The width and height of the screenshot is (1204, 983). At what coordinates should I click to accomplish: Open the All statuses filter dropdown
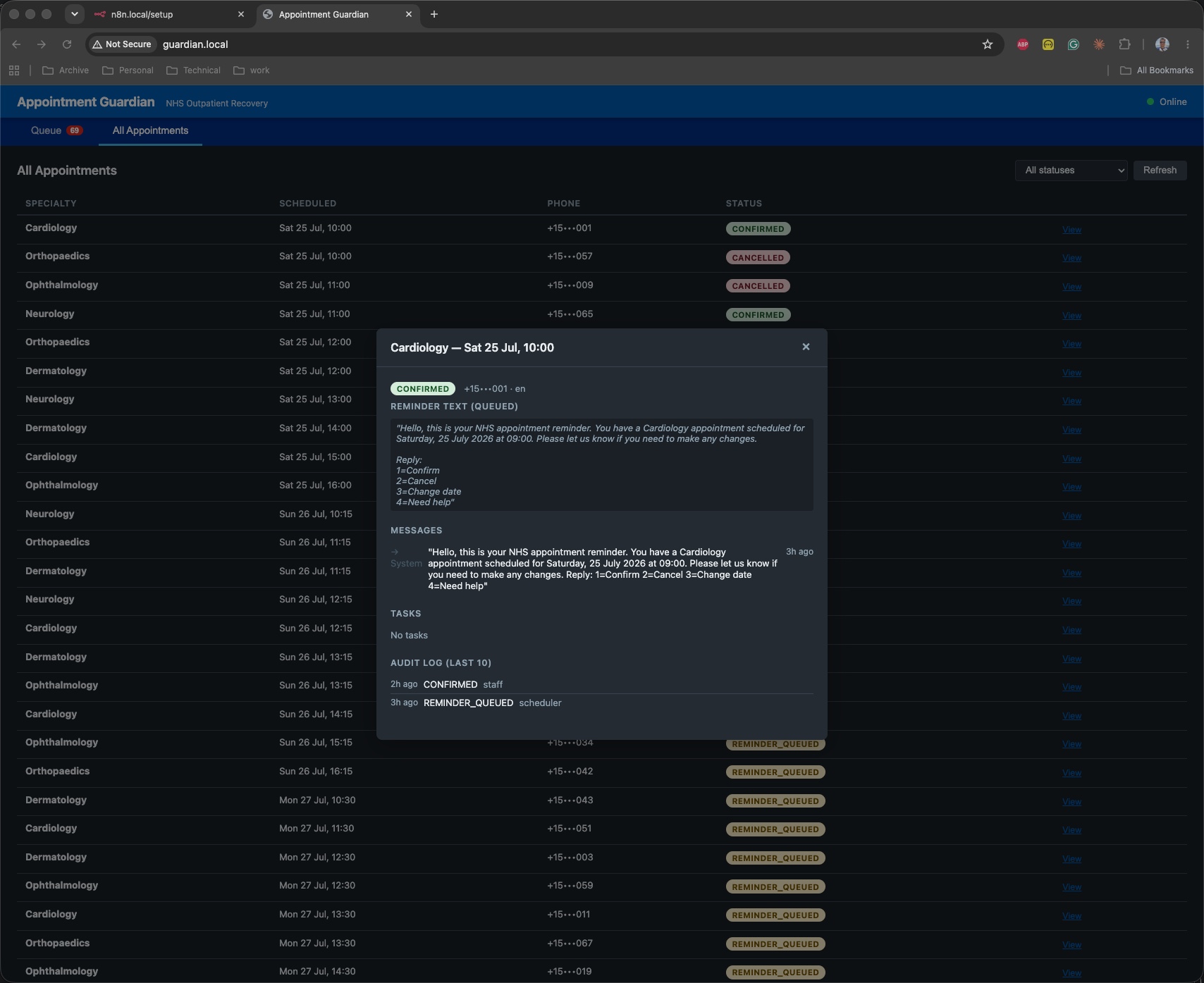(1071, 171)
